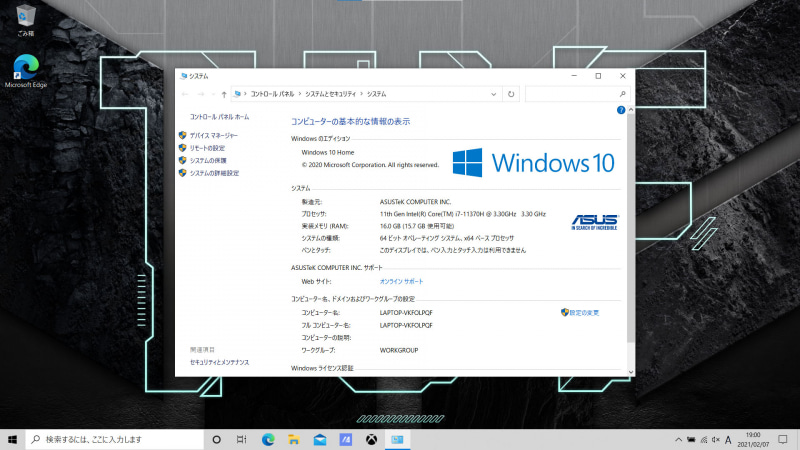This screenshot has height=450, width=800.
Task: Open Microsoft Edge desktop shortcut
Action: pos(26,71)
